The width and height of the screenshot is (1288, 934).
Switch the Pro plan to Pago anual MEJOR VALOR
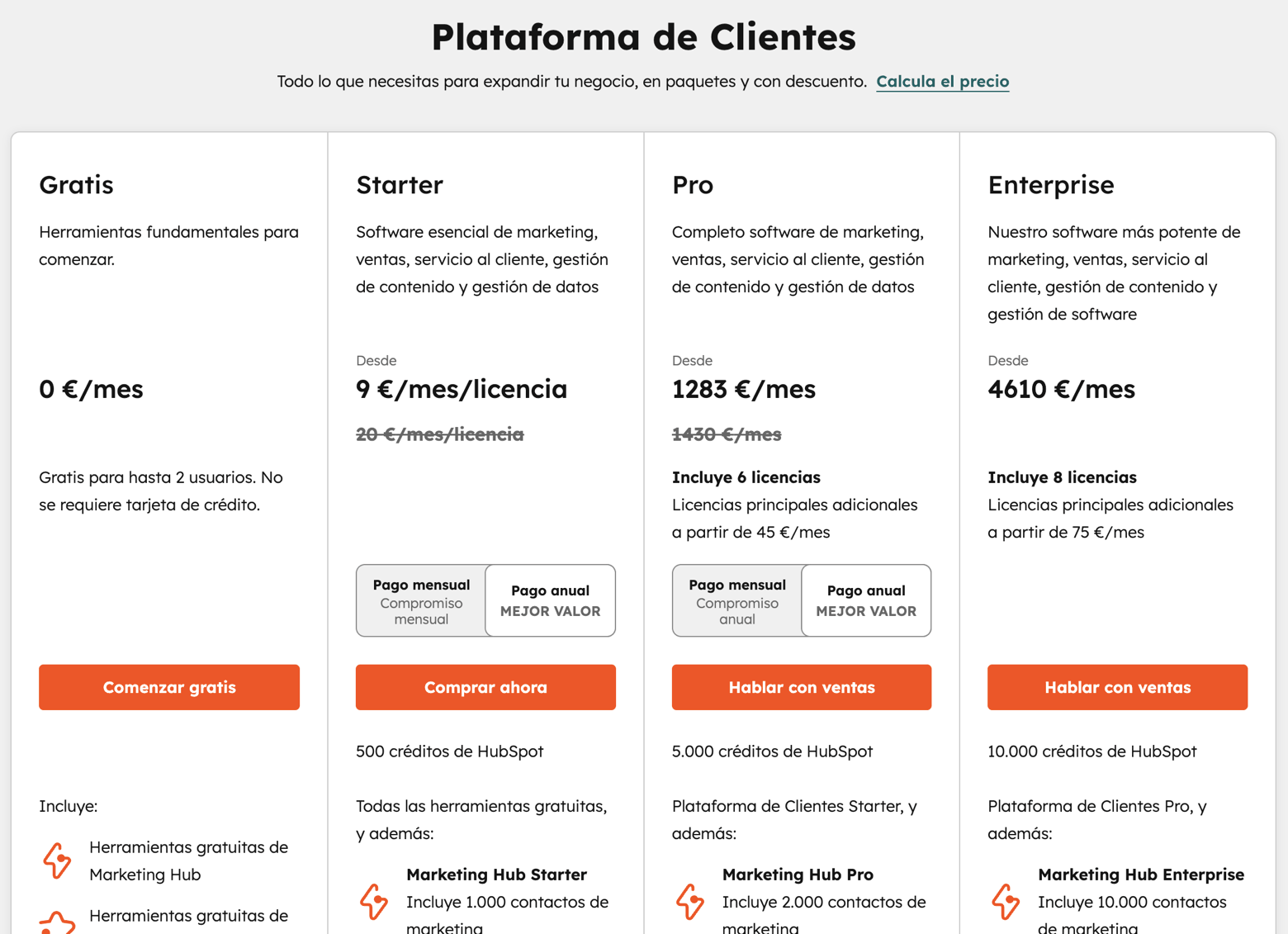click(865, 600)
